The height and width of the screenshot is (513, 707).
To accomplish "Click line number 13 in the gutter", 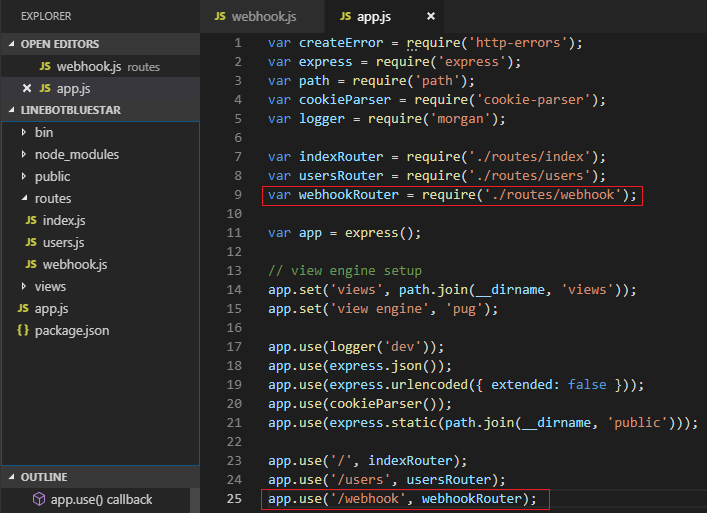I will click(x=234, y=270).
